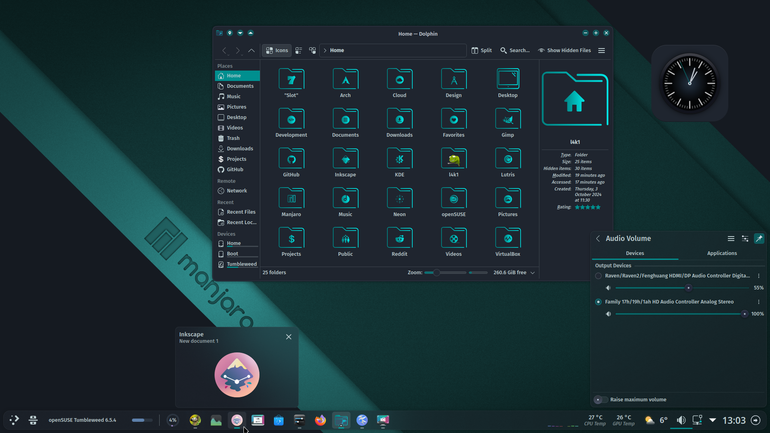Open options menu for Analog Stereo device

pyautogui.click(x=759, y=302)
